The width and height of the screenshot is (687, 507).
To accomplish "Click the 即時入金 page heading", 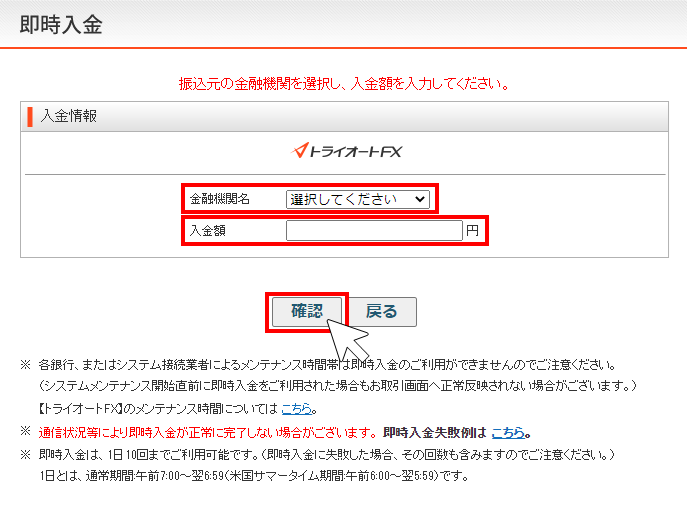I will click(x=61, y=25).
